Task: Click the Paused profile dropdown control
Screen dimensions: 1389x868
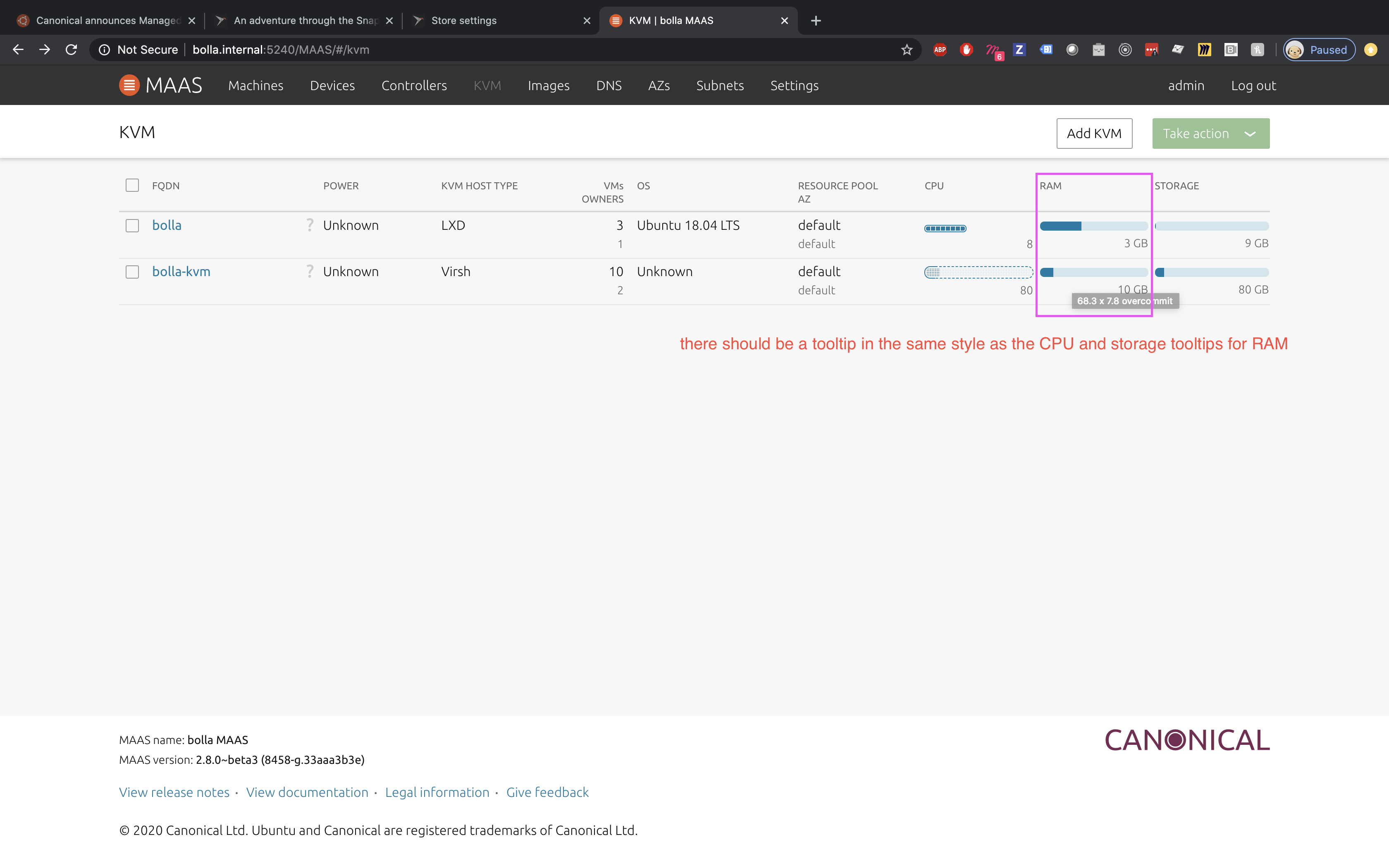Action: point(1318,49)
